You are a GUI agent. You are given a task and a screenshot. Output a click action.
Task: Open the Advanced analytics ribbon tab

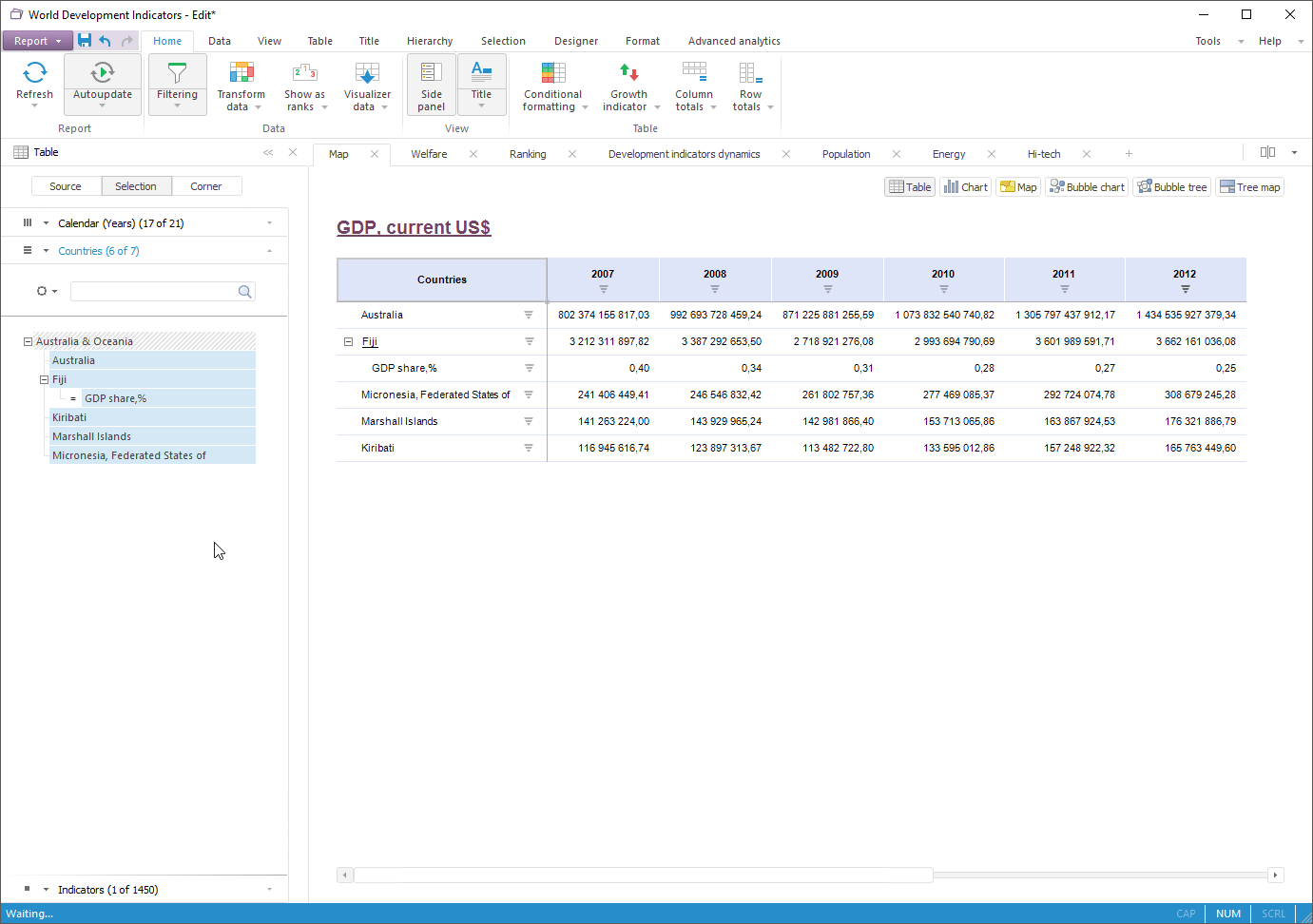pyautogui.click(x=734, y=41)
